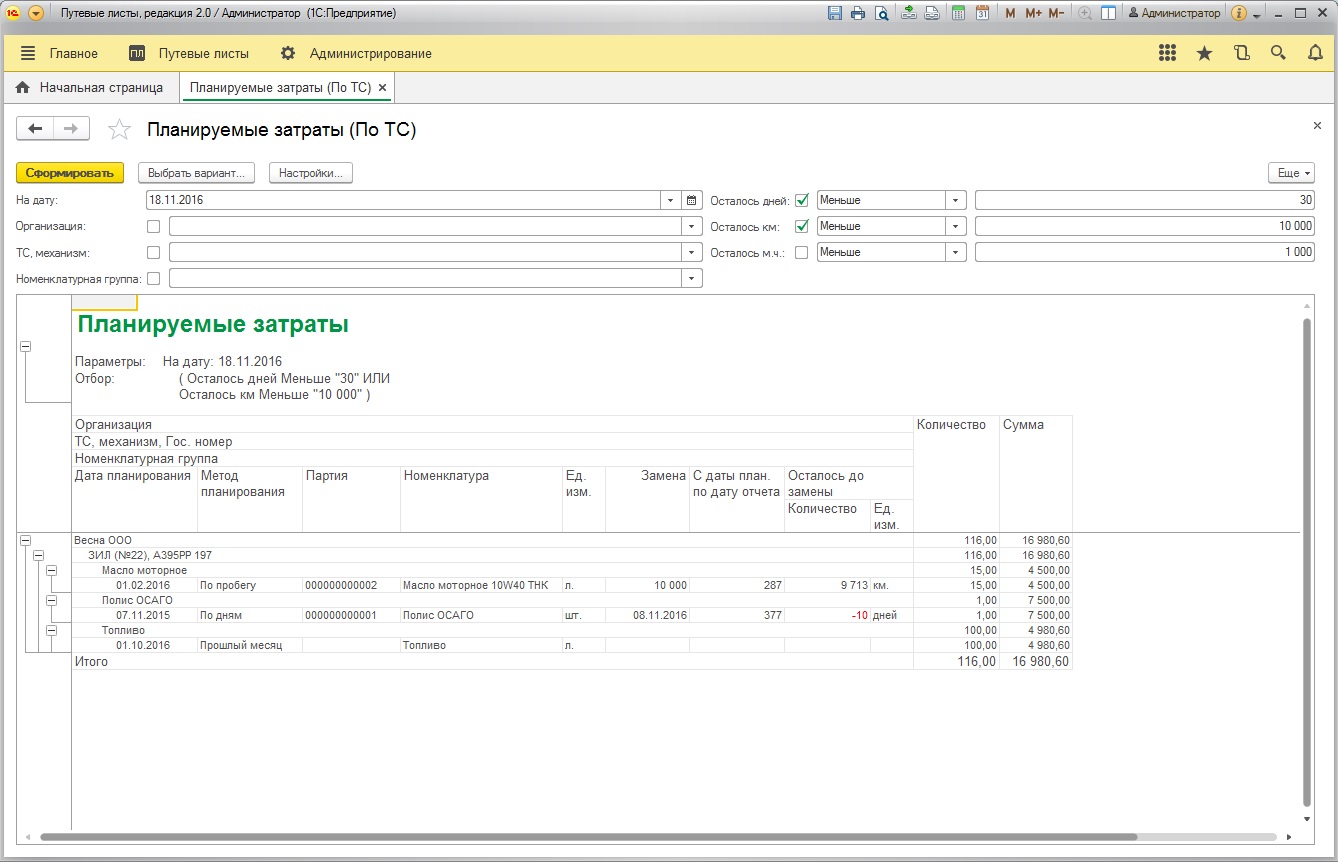The width and height of the screenshot is (1338, 862).
Task: Click the get link icon with green arrow
Action: pyautogui.click(x=908, y=13)
